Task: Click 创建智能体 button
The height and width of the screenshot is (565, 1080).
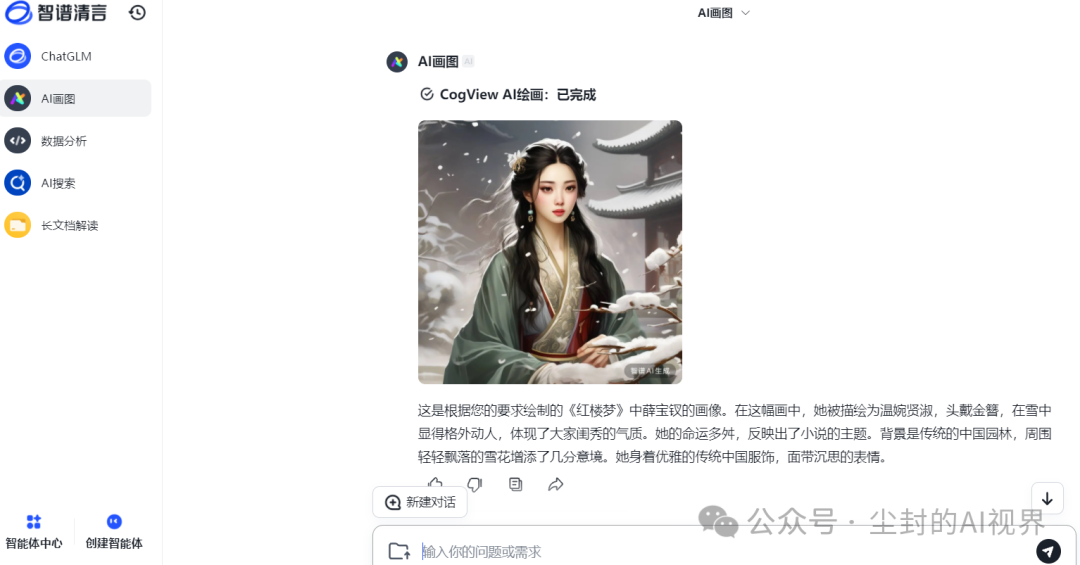Action: [114, 531]
